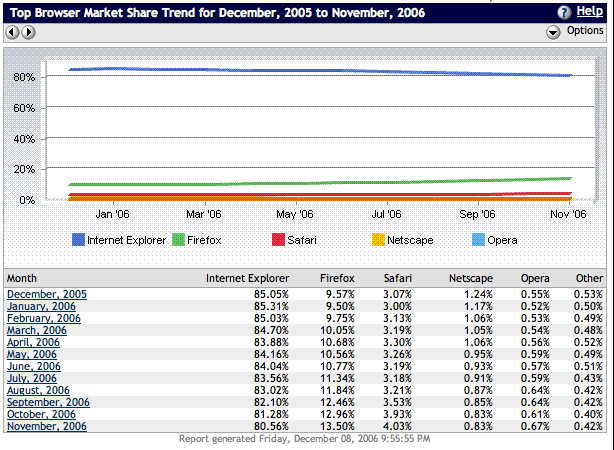This screenshot has height=450, width=614.
Task: Click the Opera legend label
Action: pyautogui.click(x=502, y=240)
